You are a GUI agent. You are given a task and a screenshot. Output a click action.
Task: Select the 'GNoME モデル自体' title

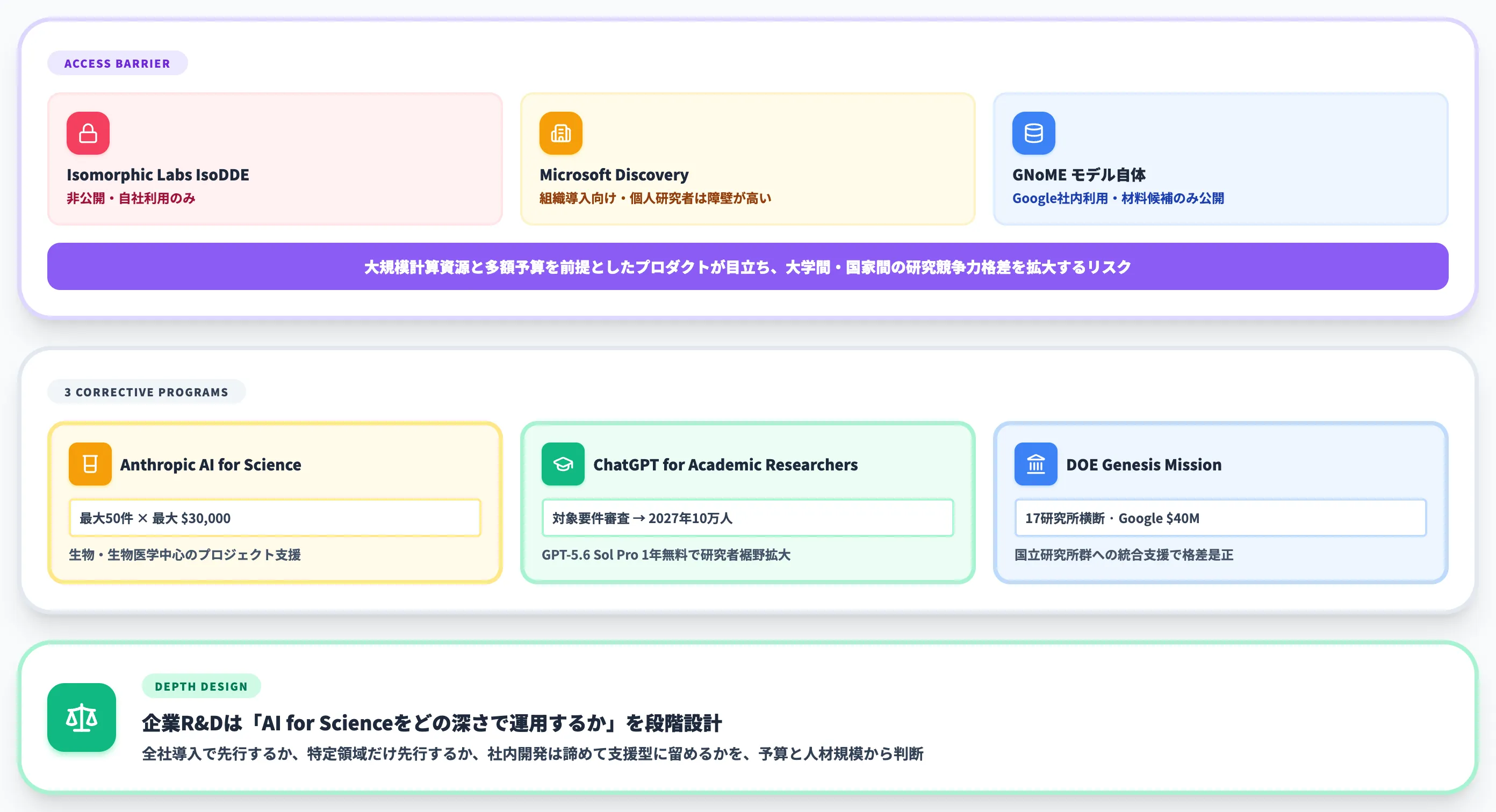click(1078, 175)
